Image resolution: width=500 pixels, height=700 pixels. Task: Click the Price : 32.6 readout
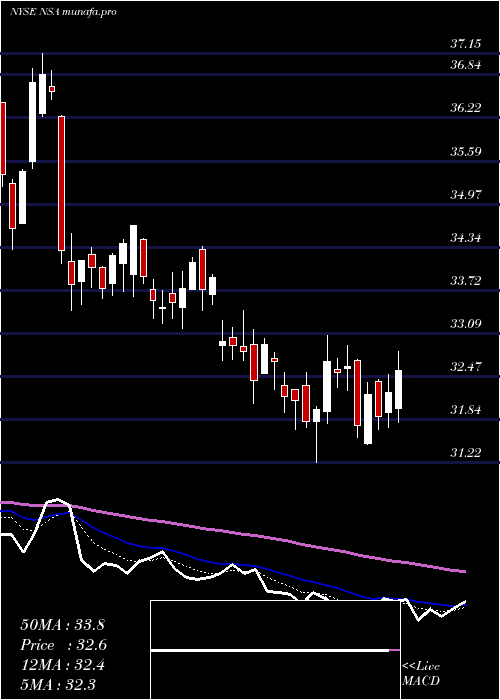[x=64, y=645]
